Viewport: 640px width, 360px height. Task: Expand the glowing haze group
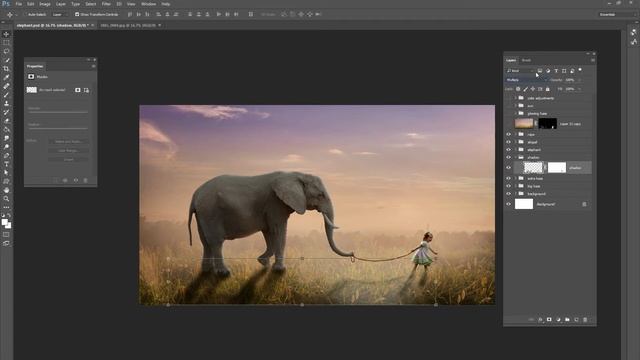pyautogui.click(x=516, y=113)
